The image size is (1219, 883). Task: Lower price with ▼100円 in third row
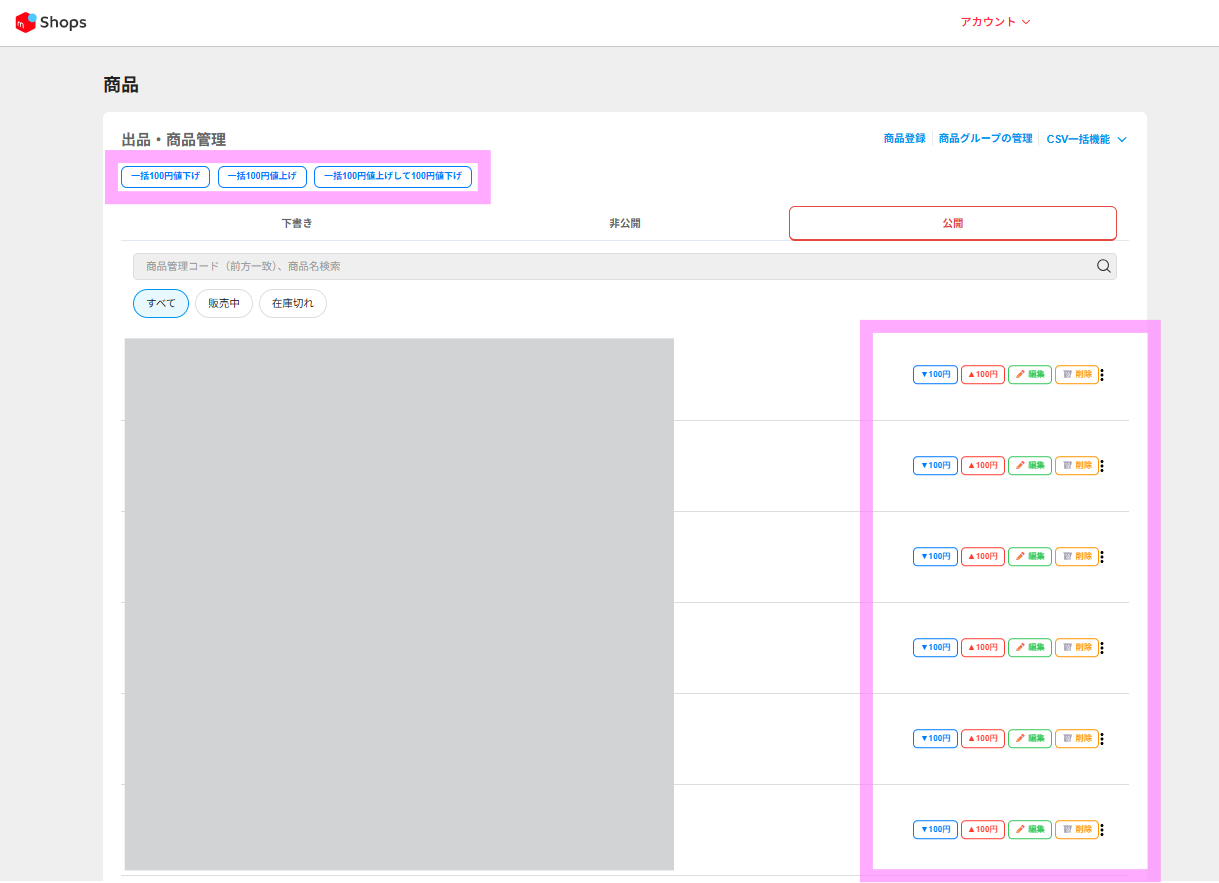[935, 556]
